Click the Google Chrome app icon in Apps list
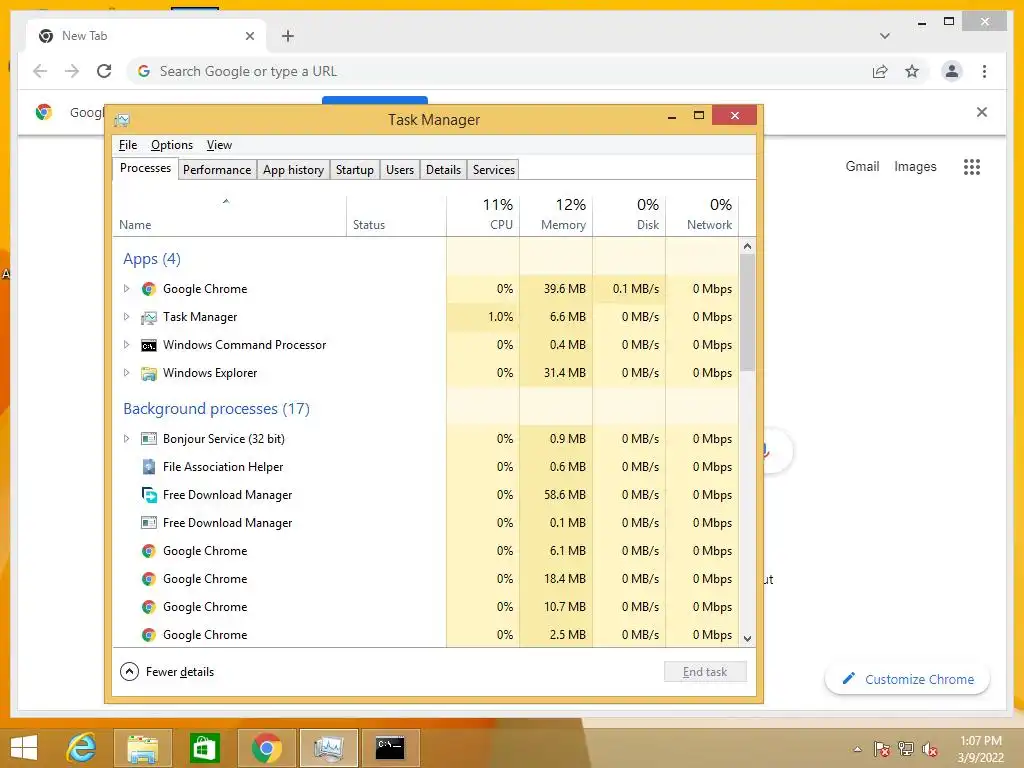This screenshot has height=768, width=1024. [x=149, y=289]
